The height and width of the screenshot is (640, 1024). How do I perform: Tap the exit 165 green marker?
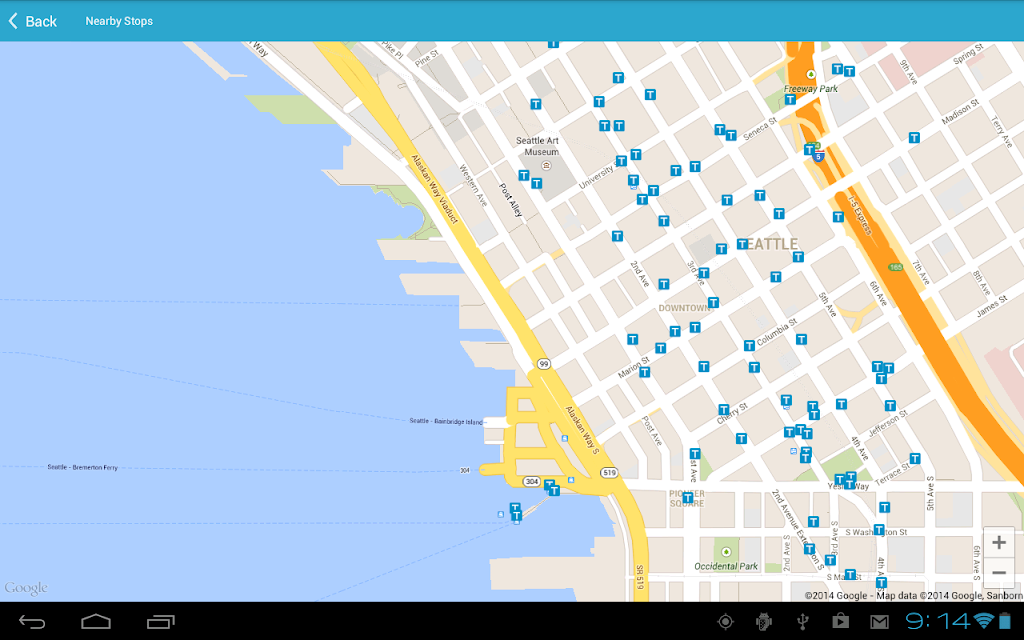(895, 267)
